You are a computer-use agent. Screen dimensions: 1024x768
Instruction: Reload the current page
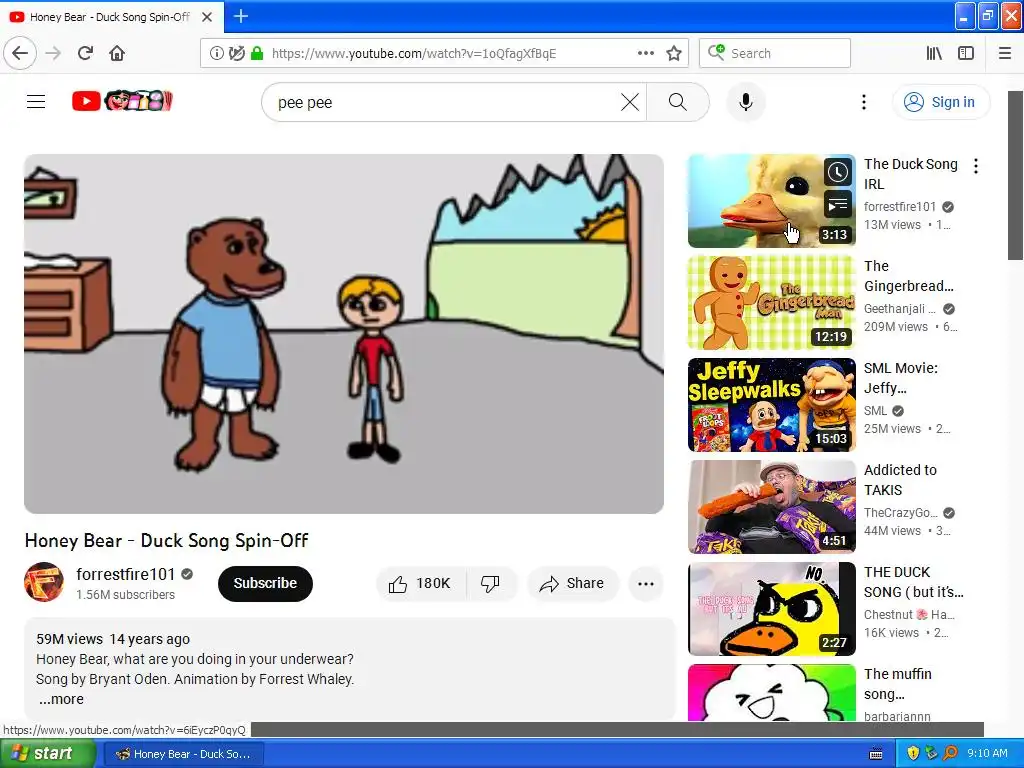[85, 54]
